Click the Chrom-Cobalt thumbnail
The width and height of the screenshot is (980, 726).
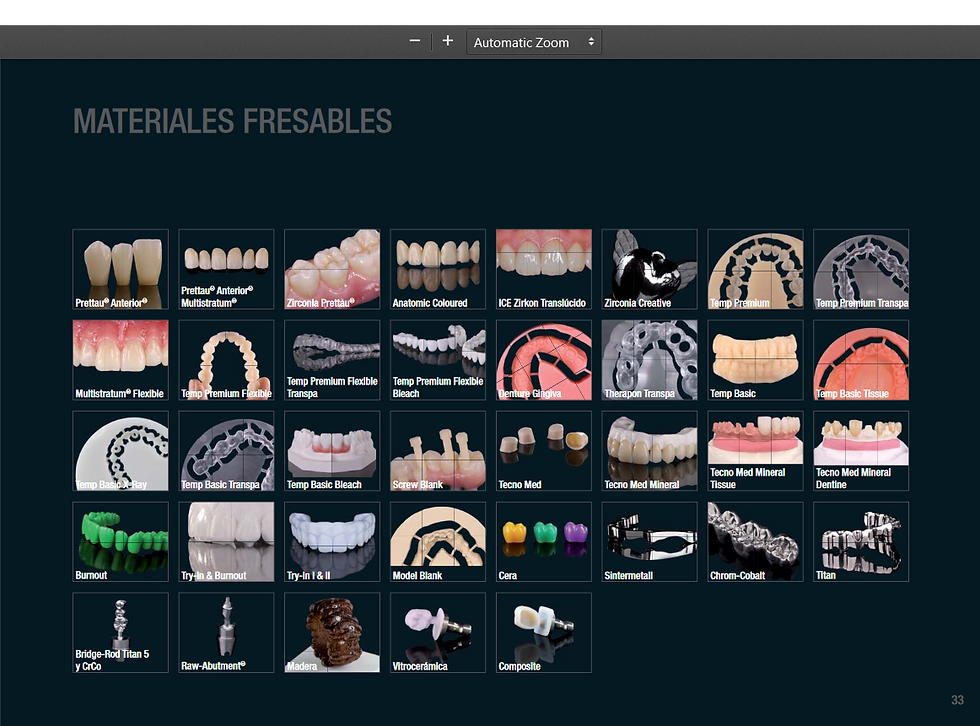[x=756, y=542]
